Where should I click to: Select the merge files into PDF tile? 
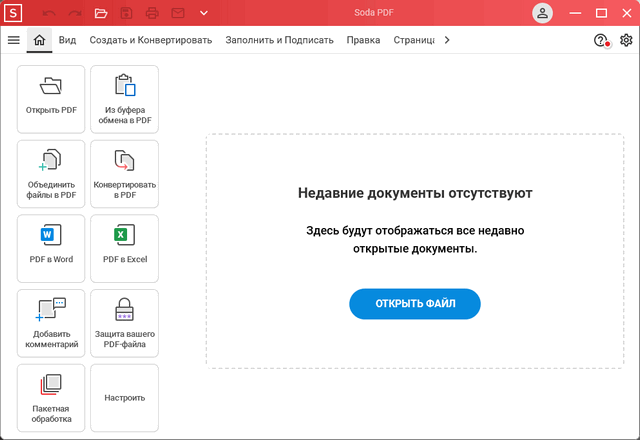pos(51,173)
